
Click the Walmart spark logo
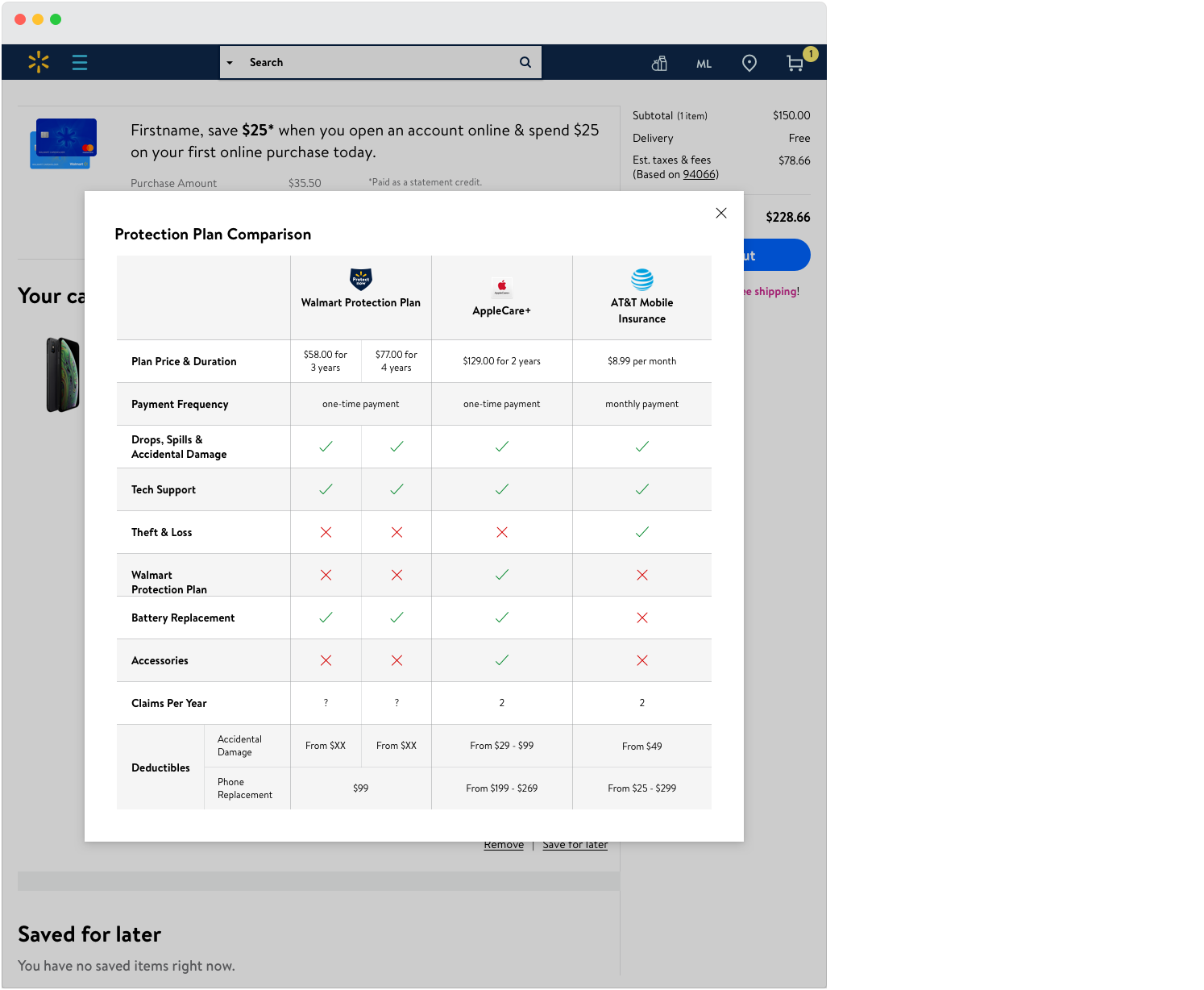coord(38,62)
